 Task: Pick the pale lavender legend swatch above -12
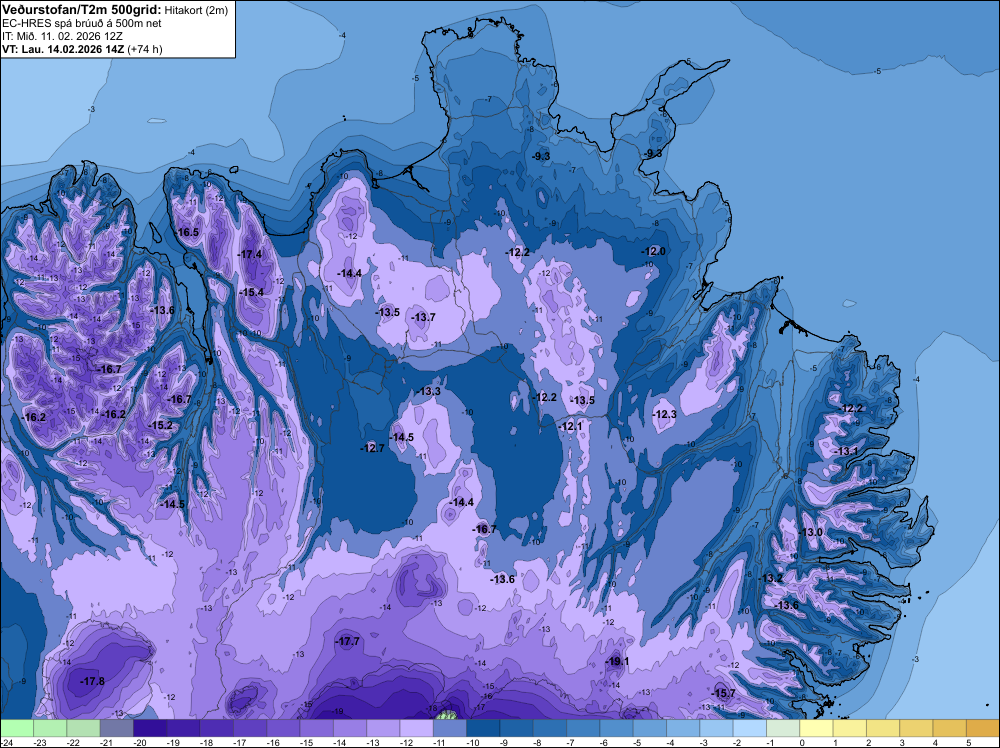416,728
